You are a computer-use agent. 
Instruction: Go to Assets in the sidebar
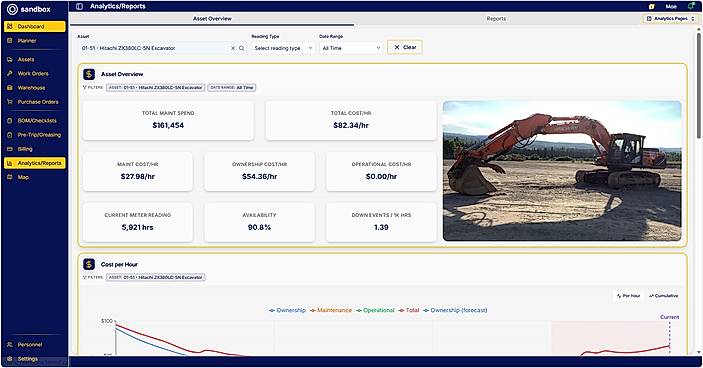(x=35, y=59)
